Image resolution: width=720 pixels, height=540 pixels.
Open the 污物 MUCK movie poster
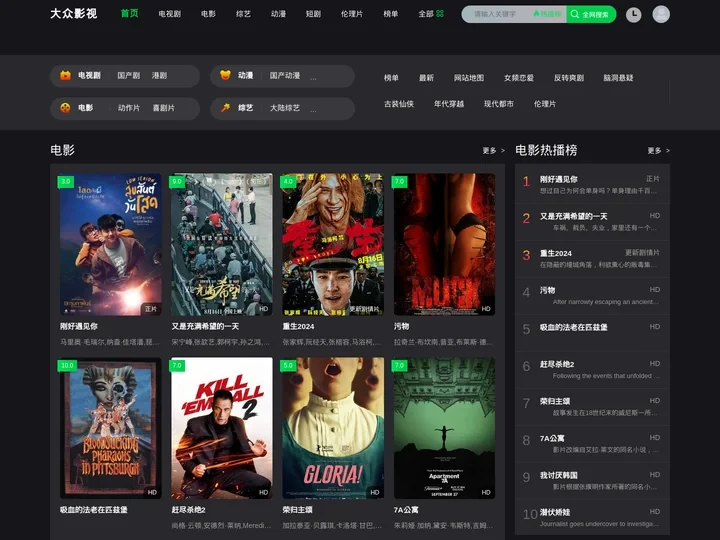click(x=444, y=244)
